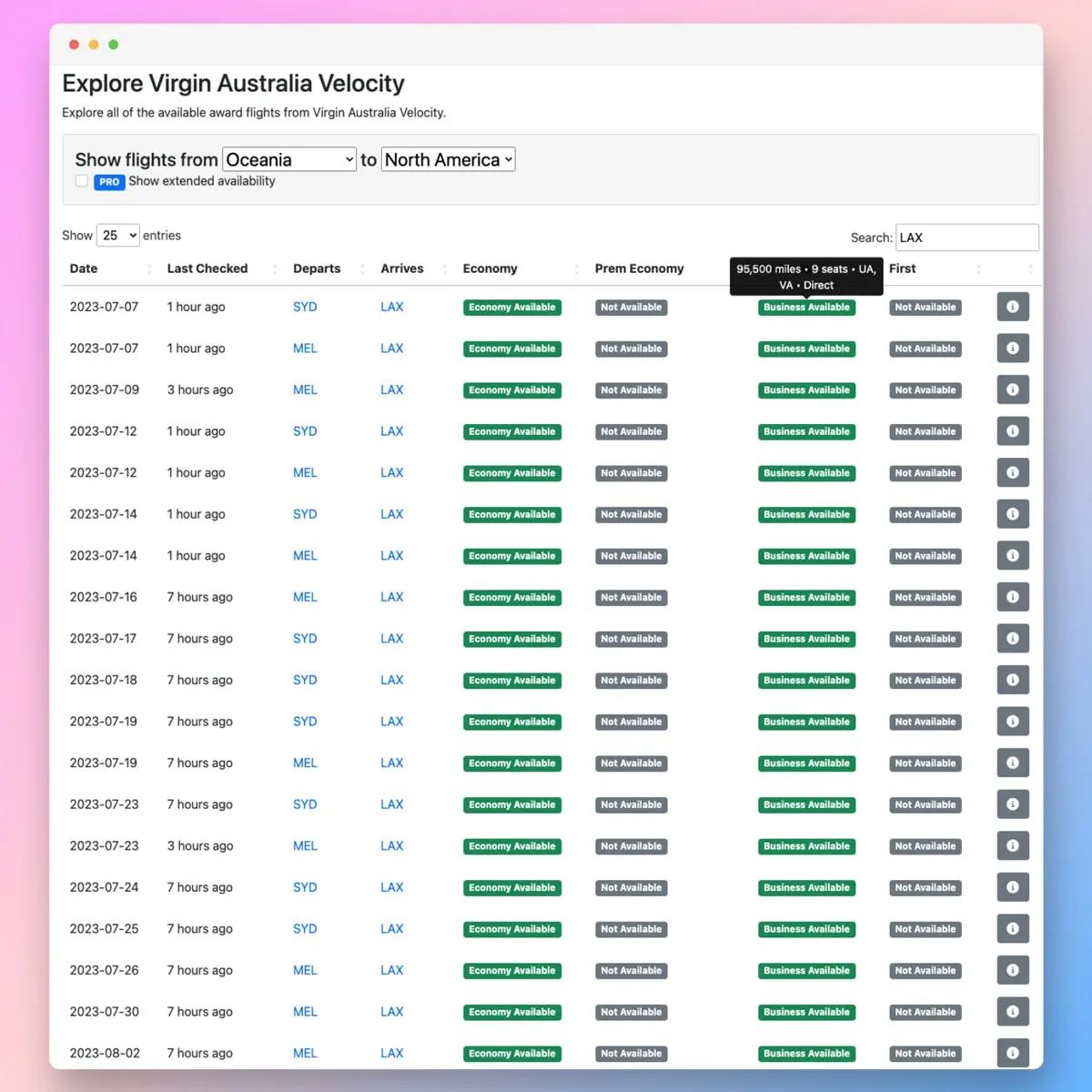The image size is (1092, 1092).
Task: Click Business Available badge on 2023-07-24 row
Action: (x=806, y=888)
